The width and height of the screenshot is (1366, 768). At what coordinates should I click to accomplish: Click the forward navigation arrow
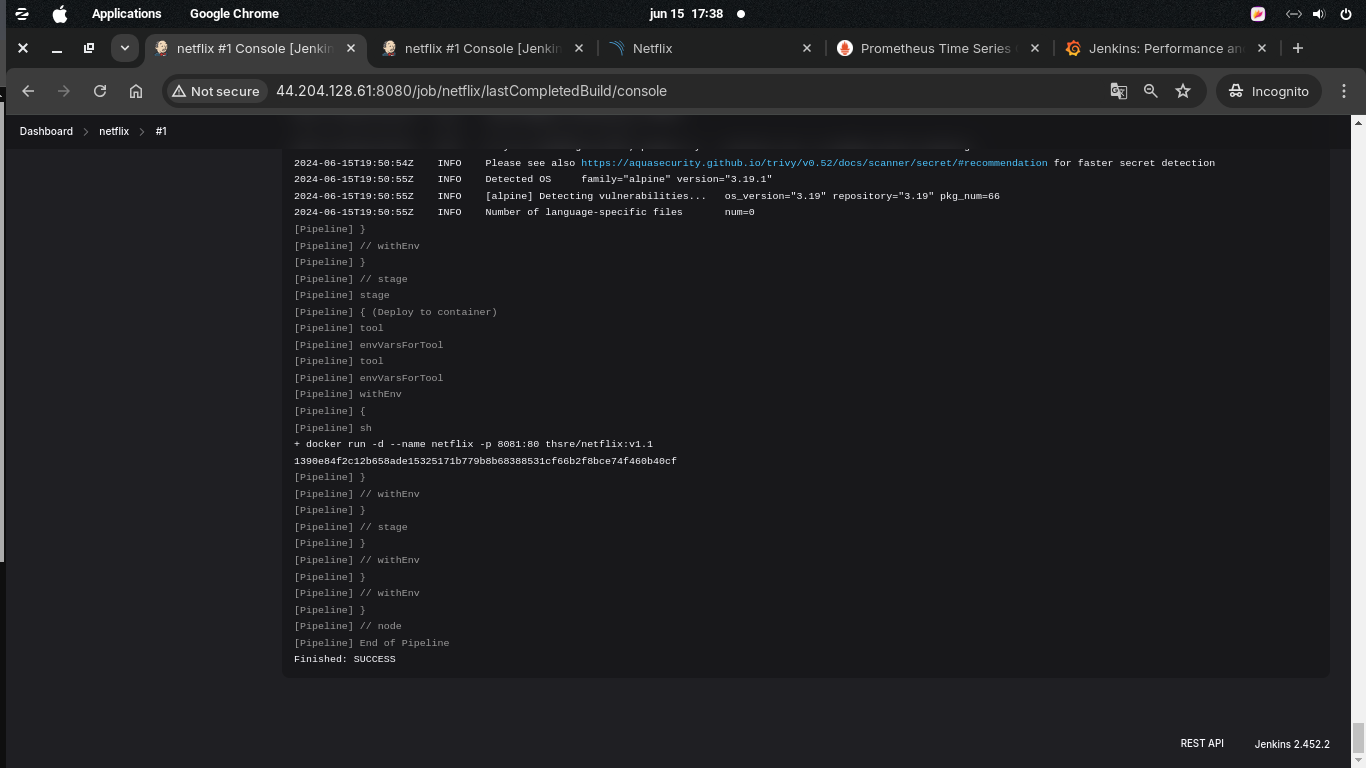point(64,91)
